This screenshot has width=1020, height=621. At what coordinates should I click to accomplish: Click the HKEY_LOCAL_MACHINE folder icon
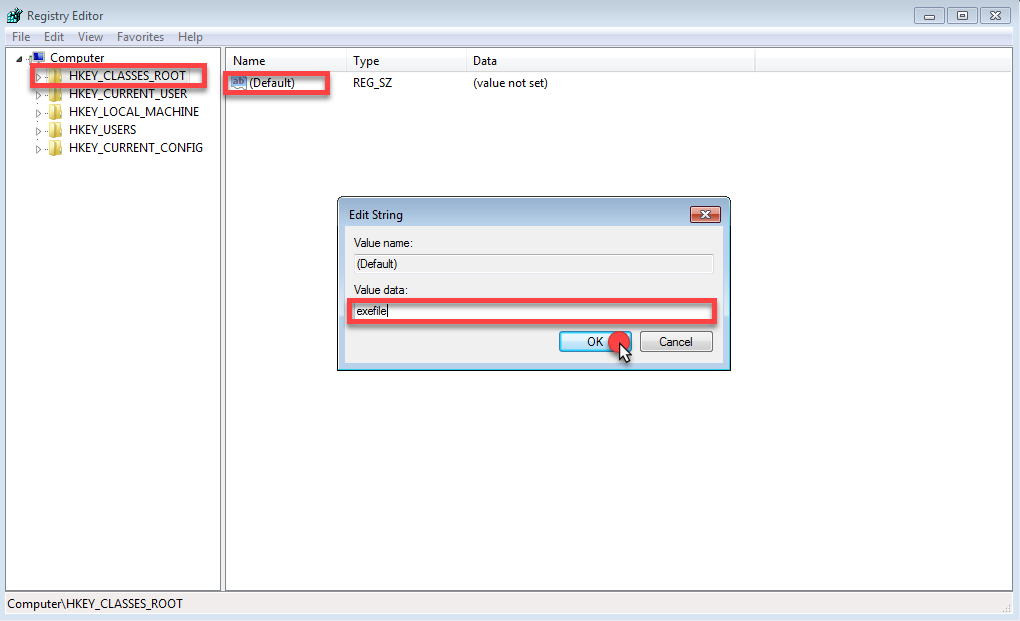click(56, 112)
